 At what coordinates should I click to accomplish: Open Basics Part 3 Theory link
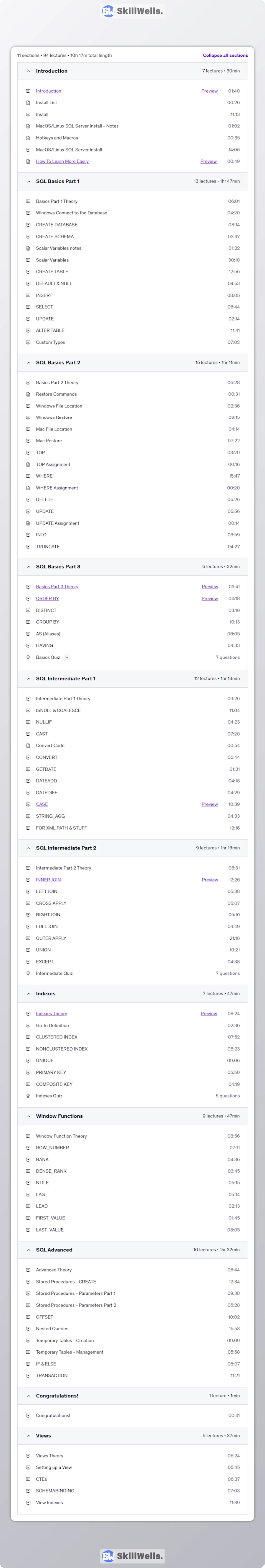57,587
